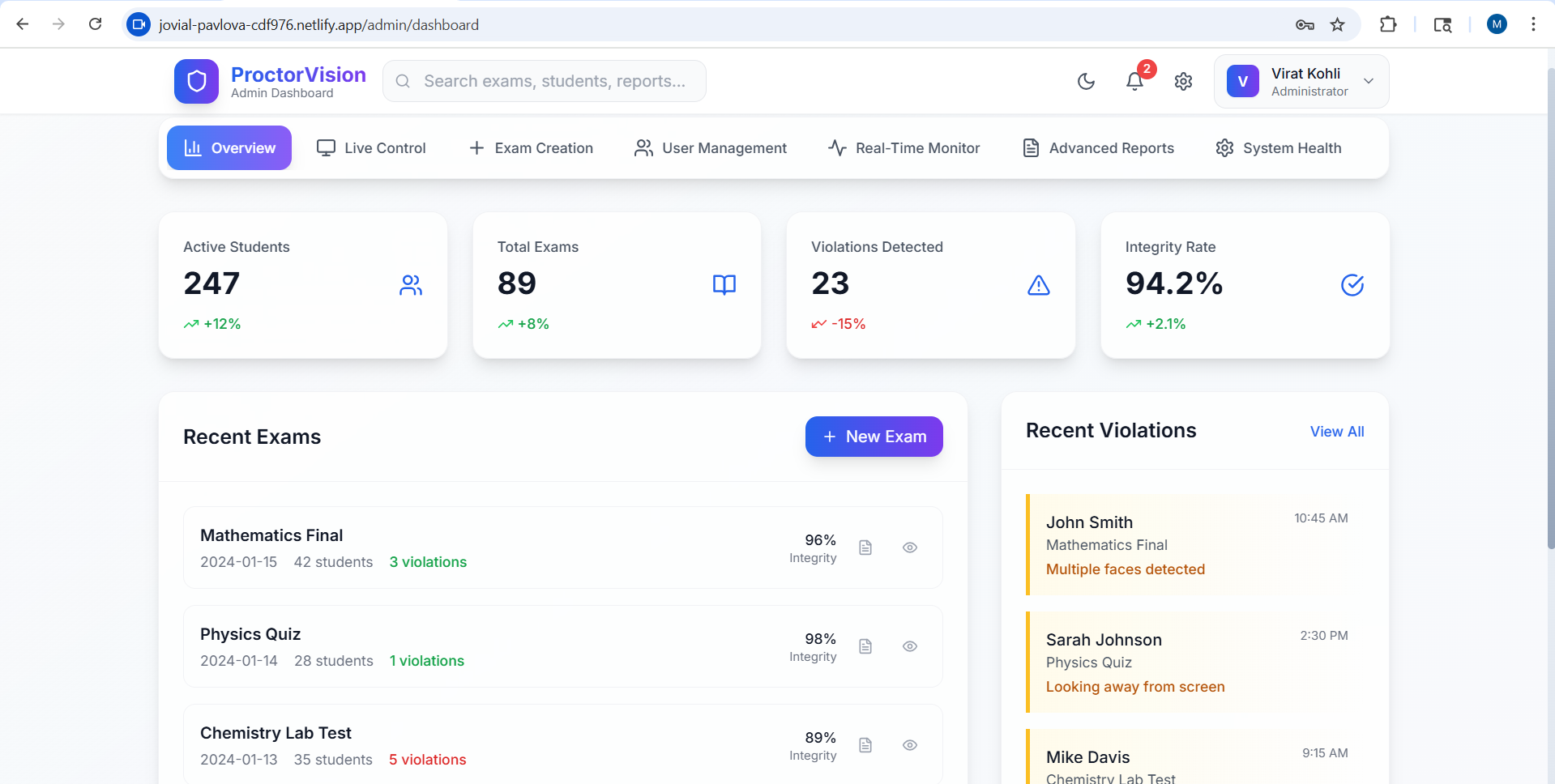
Task: Toggle dark mode with moon icon
Action: 1086,81
